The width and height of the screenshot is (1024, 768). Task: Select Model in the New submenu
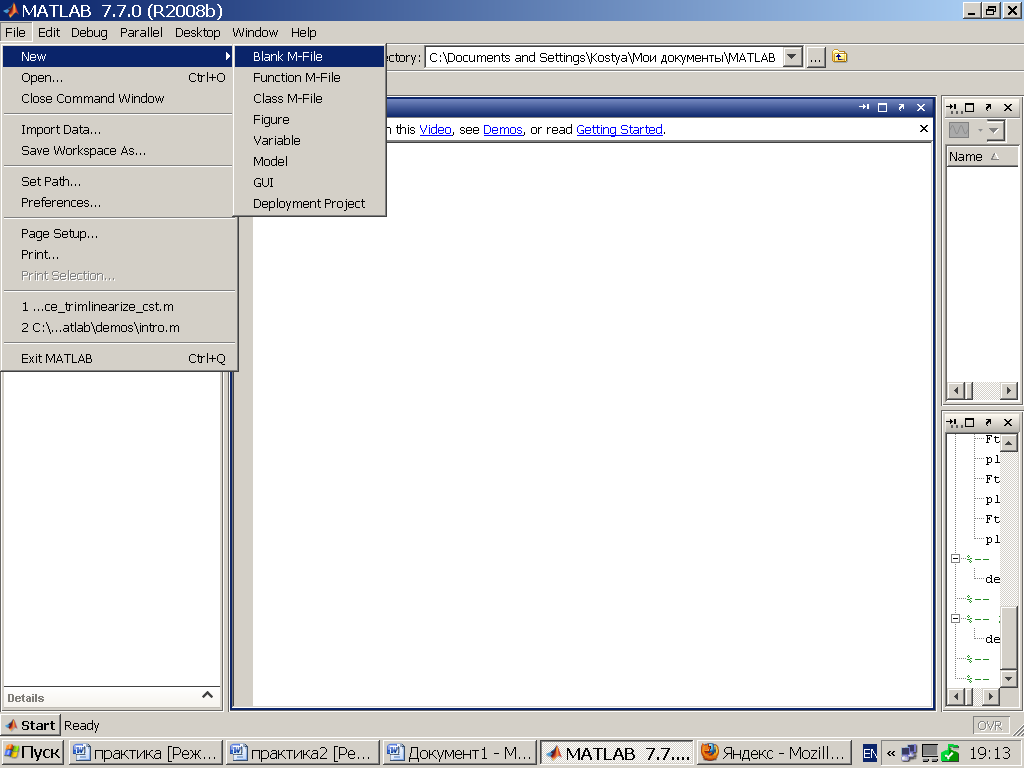click(x=310, y=161)
